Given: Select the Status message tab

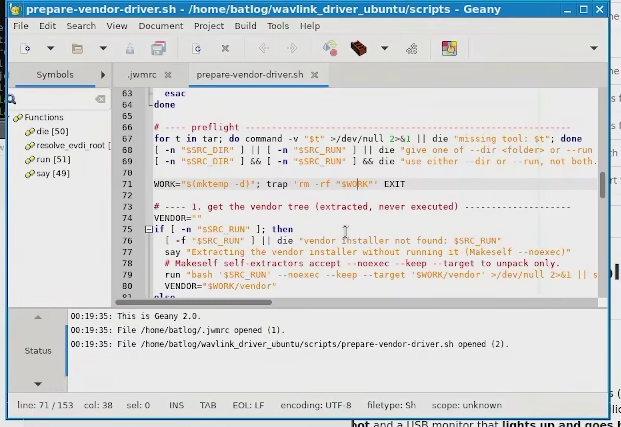Looking at the screenshot, I should point(38,351).
